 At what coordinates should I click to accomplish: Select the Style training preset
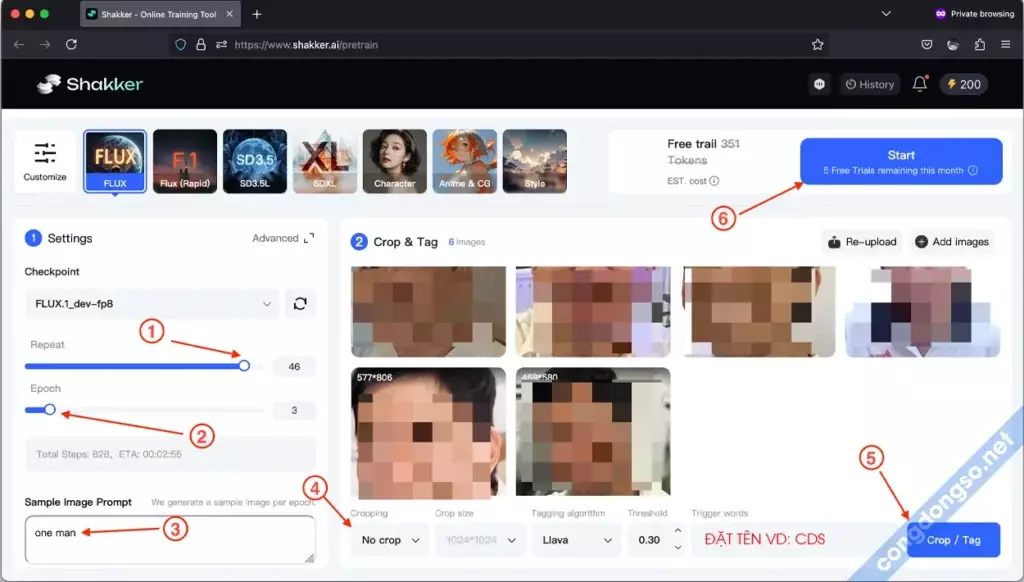(534, 160)
